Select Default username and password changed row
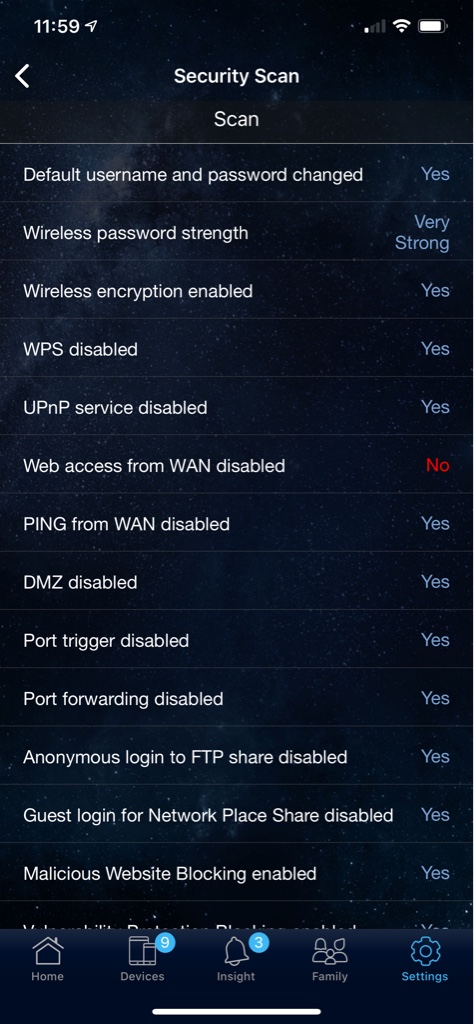Viewport: 474px width, 1024px height. pos(236,174)
